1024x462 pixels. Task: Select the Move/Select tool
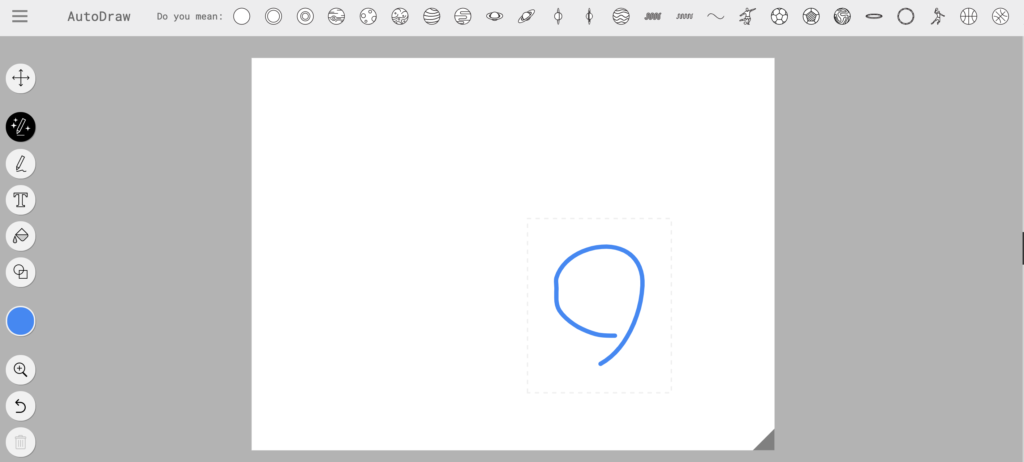coord(21,78)
